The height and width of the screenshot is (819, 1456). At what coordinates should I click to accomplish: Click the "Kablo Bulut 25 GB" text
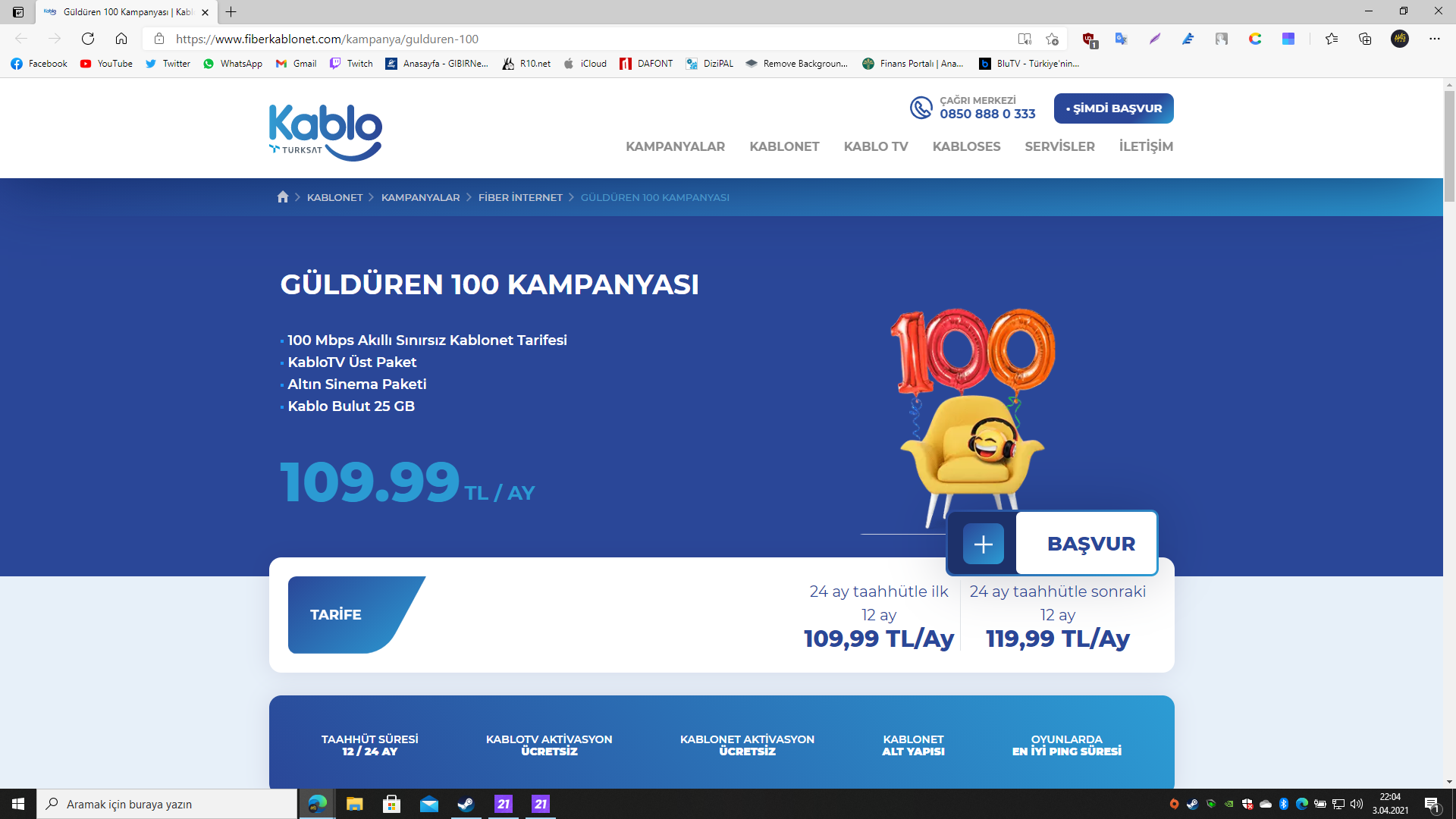[351, 406]
